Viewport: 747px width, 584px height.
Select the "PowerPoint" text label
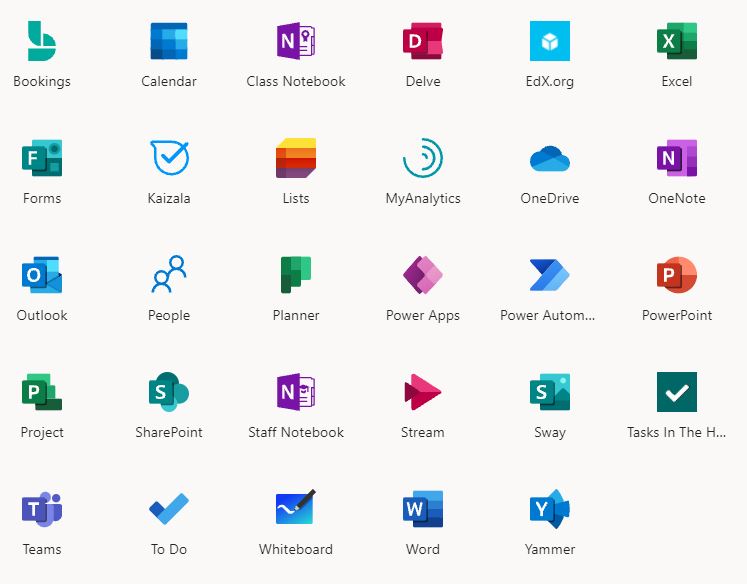click(676, 315)
